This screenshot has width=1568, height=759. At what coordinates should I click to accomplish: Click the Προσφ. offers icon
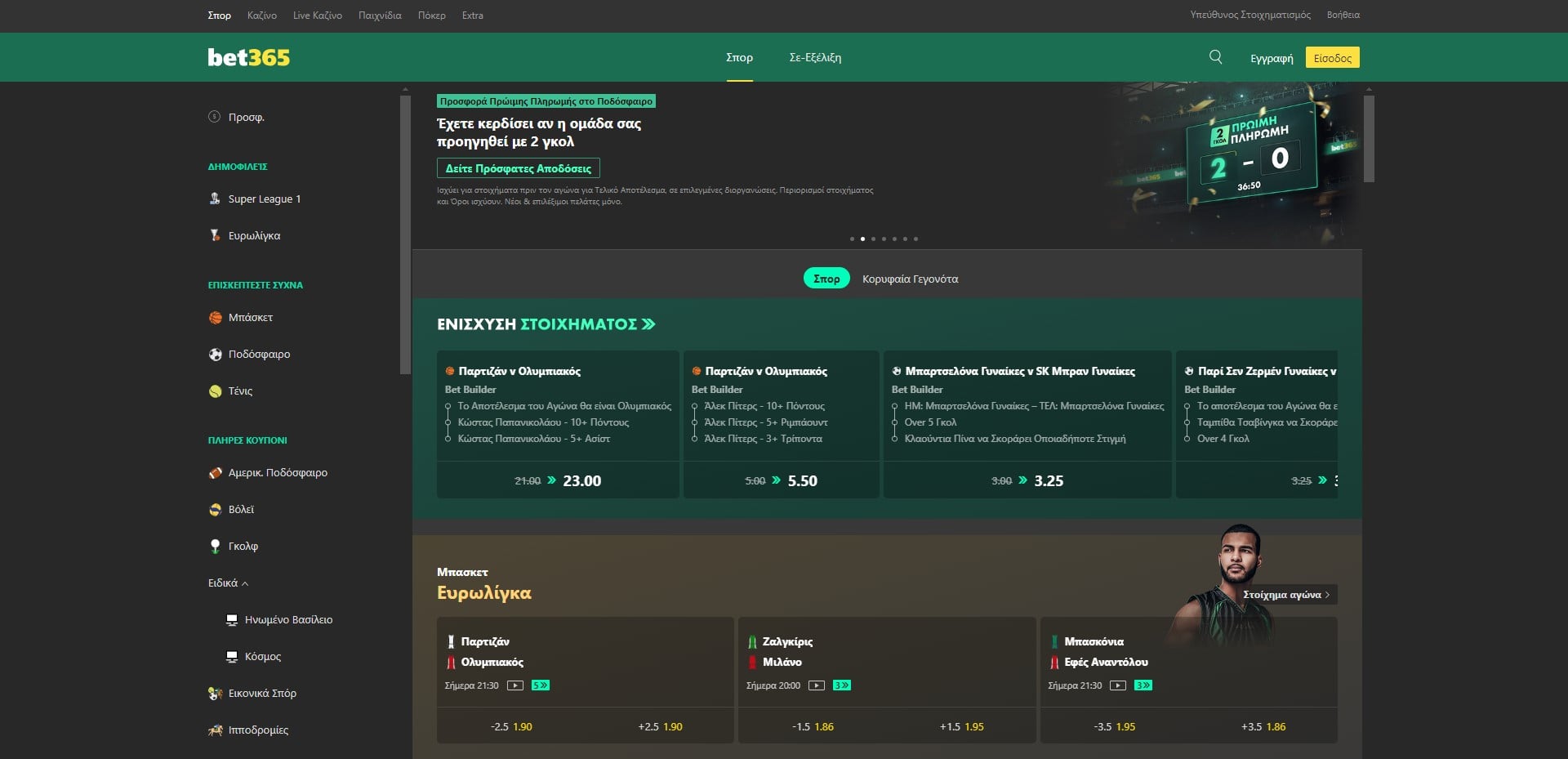tap(215, 116)
